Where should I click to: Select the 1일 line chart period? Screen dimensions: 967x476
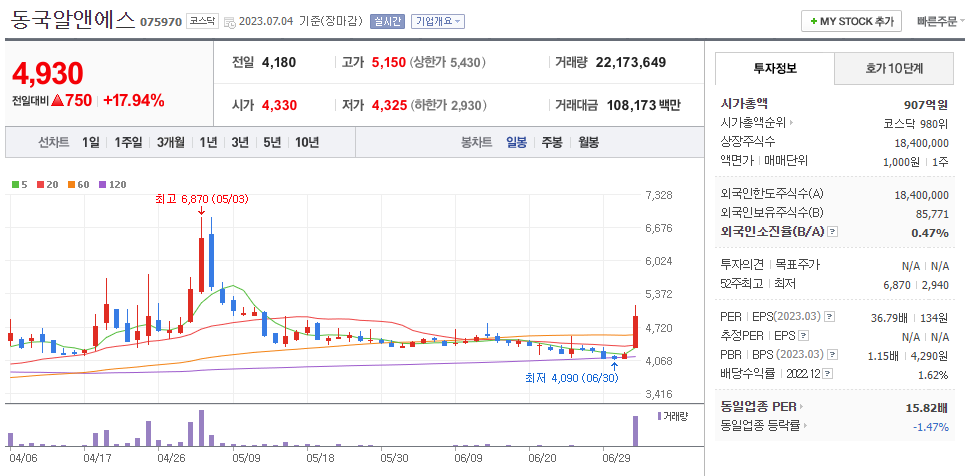click(90, 142)
